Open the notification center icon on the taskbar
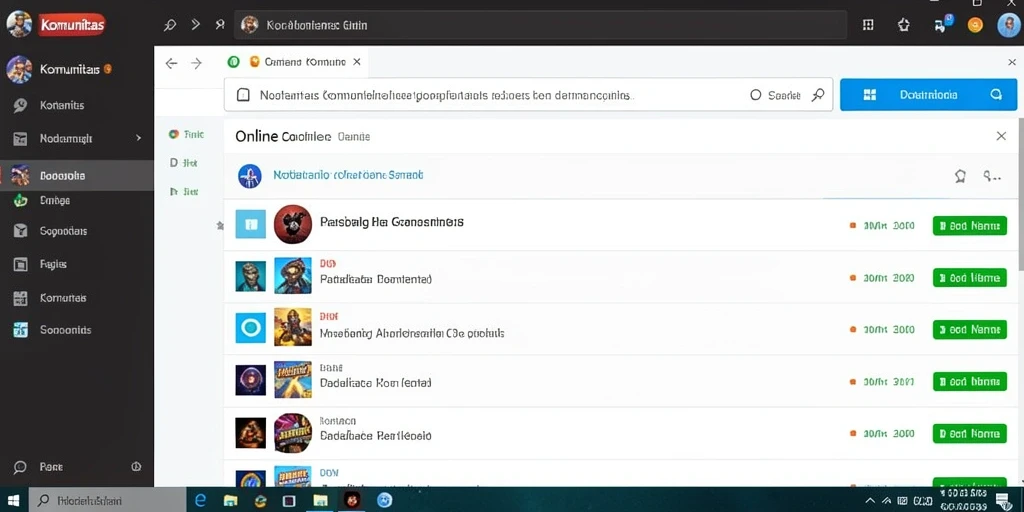The width and height of the screenshot is (1024, 512). pyautogui.click(x=1003, y=501)
